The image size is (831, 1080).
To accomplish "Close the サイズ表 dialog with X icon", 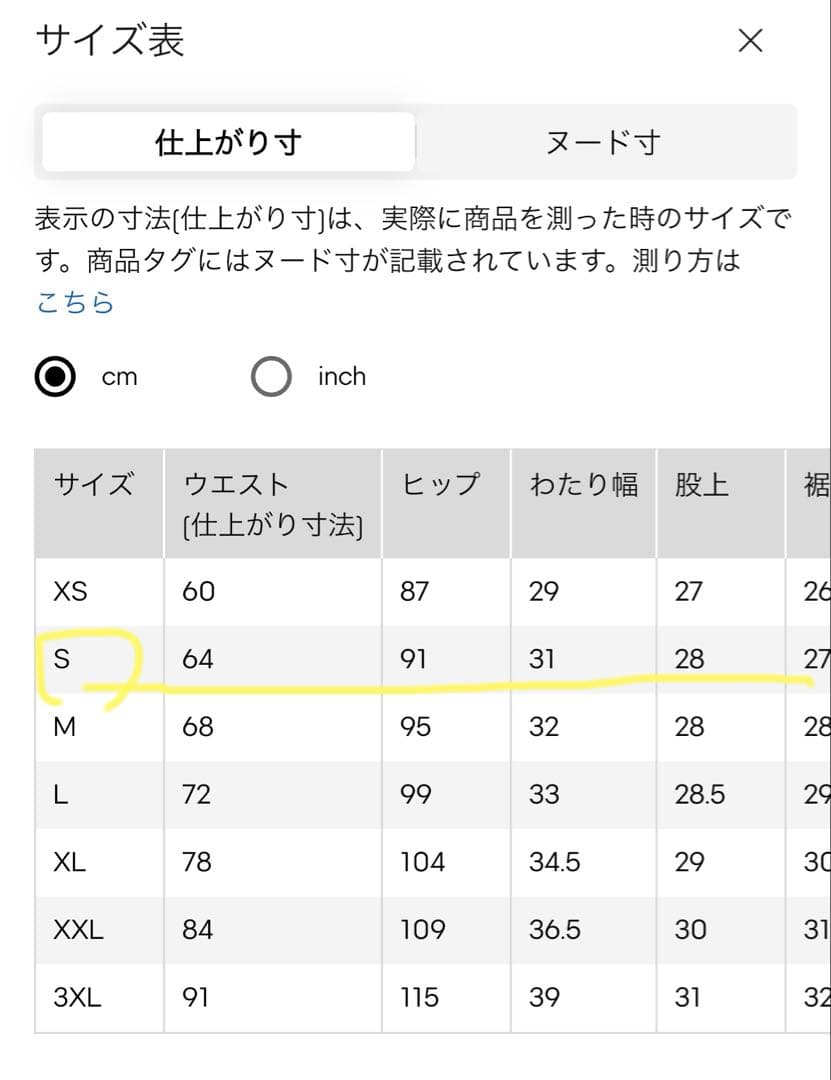I will [750, 40].
